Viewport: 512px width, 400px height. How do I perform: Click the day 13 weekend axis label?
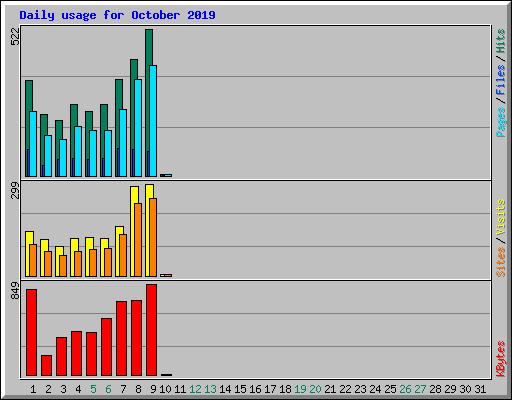tap(210, 389)
